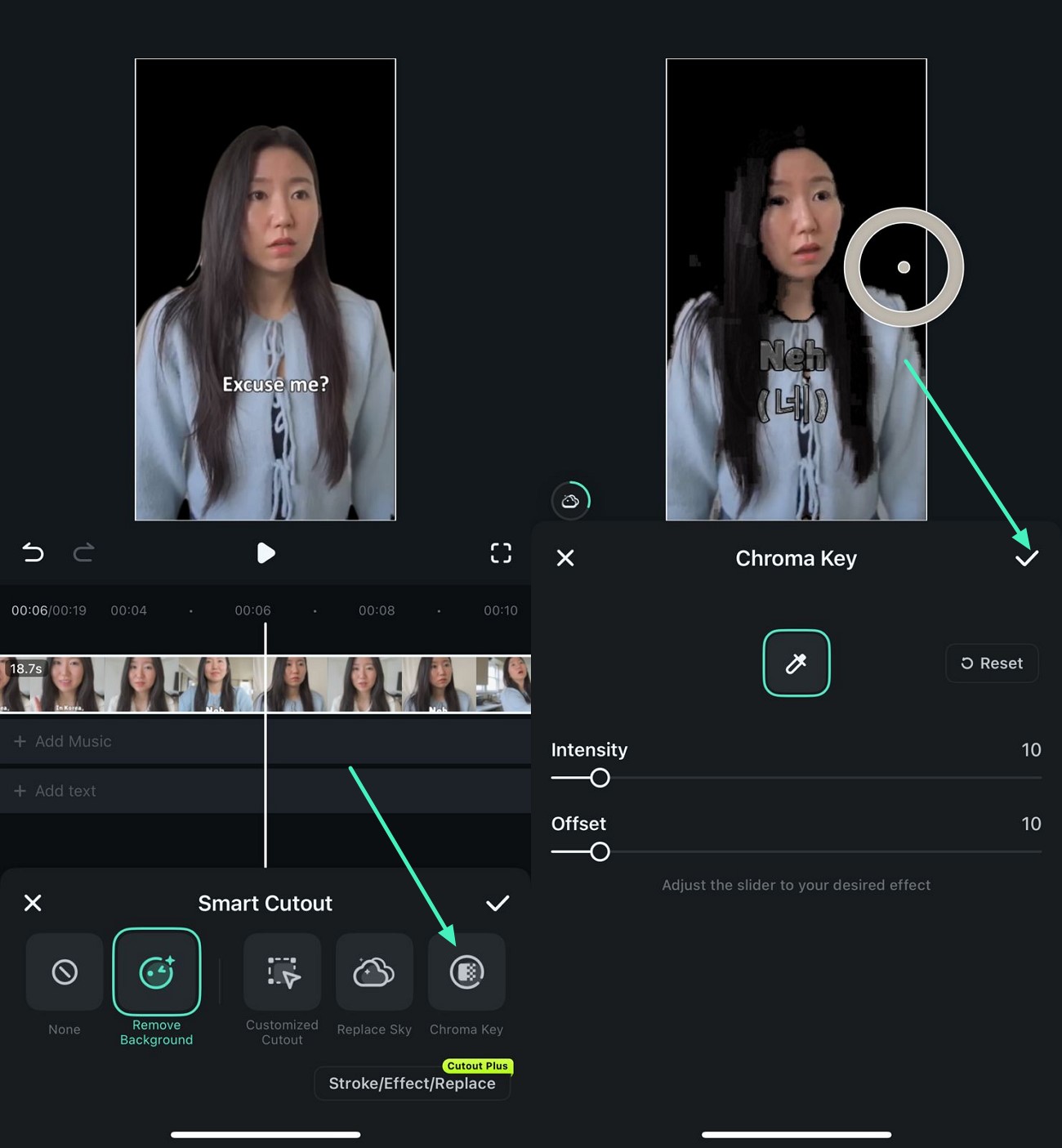The height and width of the screenshot is (1148, 1062).
Task: Apply Chroma Key changes with checkmark
Action: [1027, 558]
